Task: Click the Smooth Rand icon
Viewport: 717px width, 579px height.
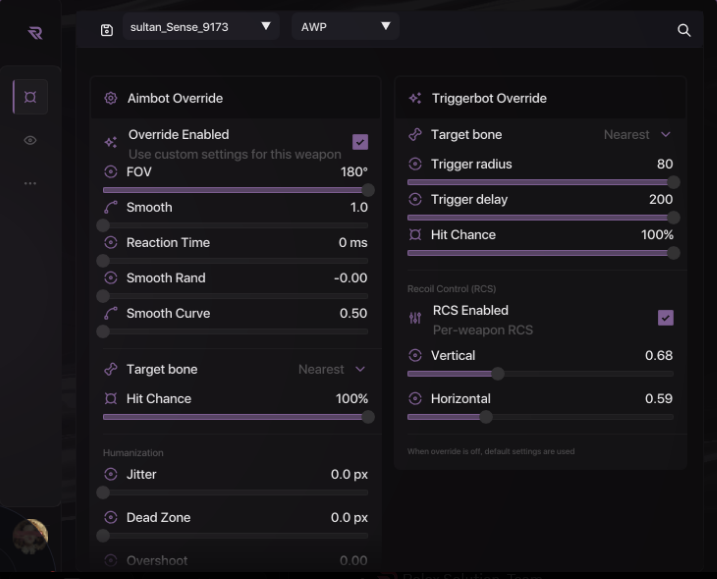Action: pos(111,278)
